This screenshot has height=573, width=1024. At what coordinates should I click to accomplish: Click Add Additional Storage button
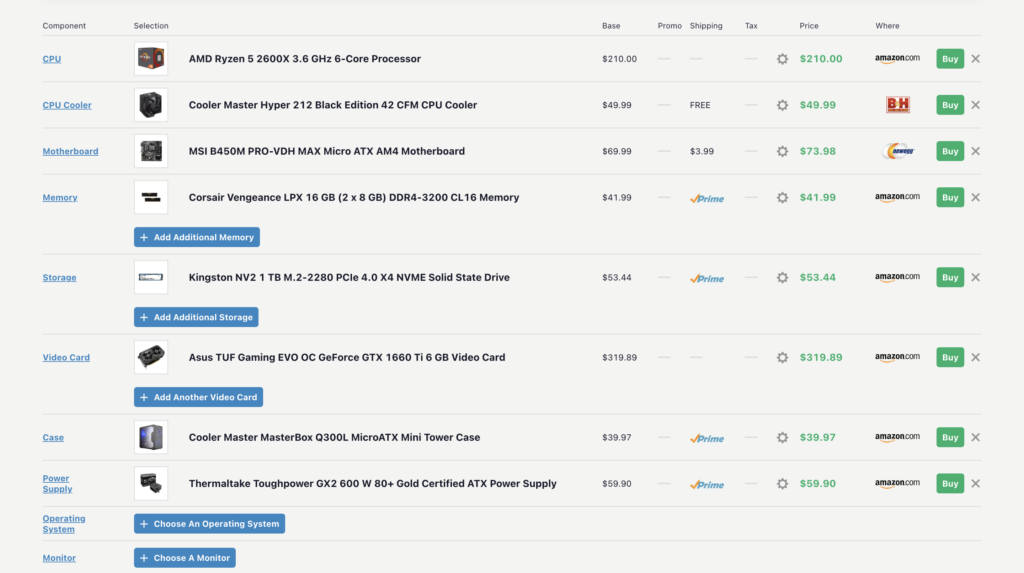tap(196, 317)
